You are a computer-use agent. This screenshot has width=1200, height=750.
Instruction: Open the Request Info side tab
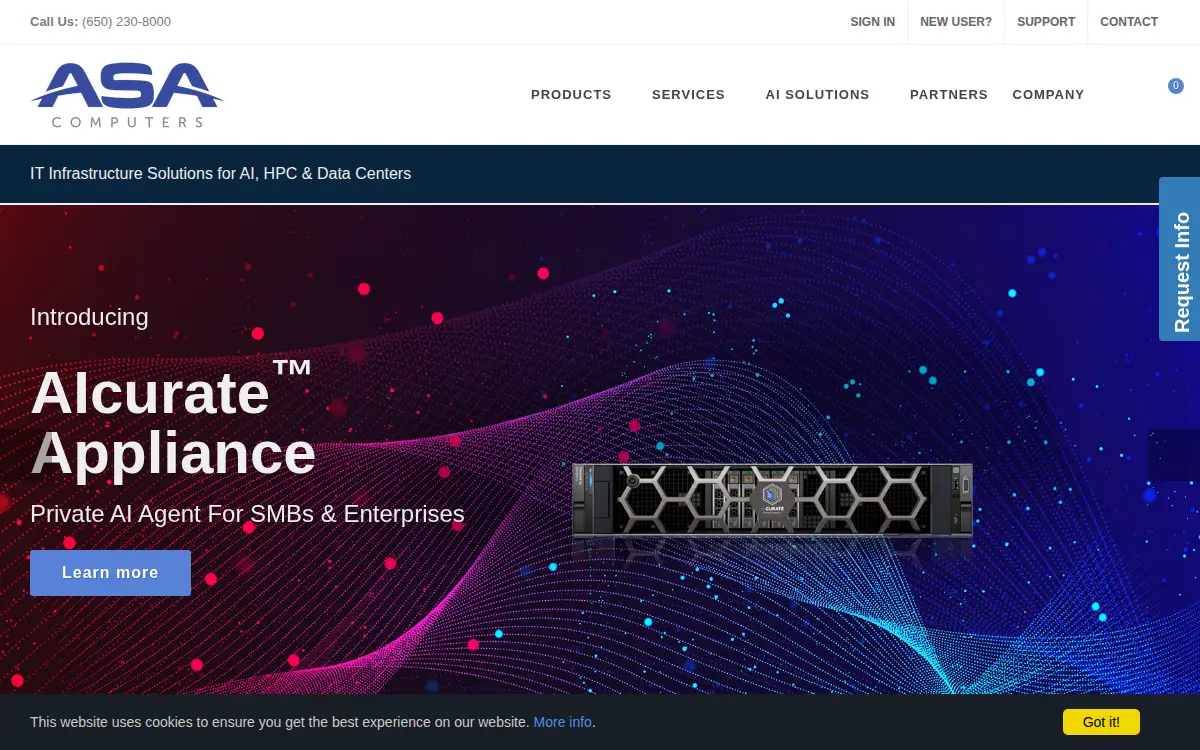point(1180,259)
